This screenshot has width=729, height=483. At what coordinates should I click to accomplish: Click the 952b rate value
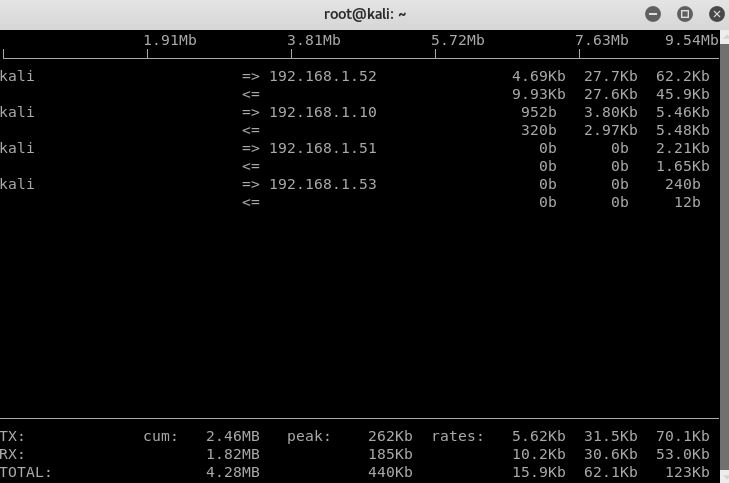[x=539, y=112]
